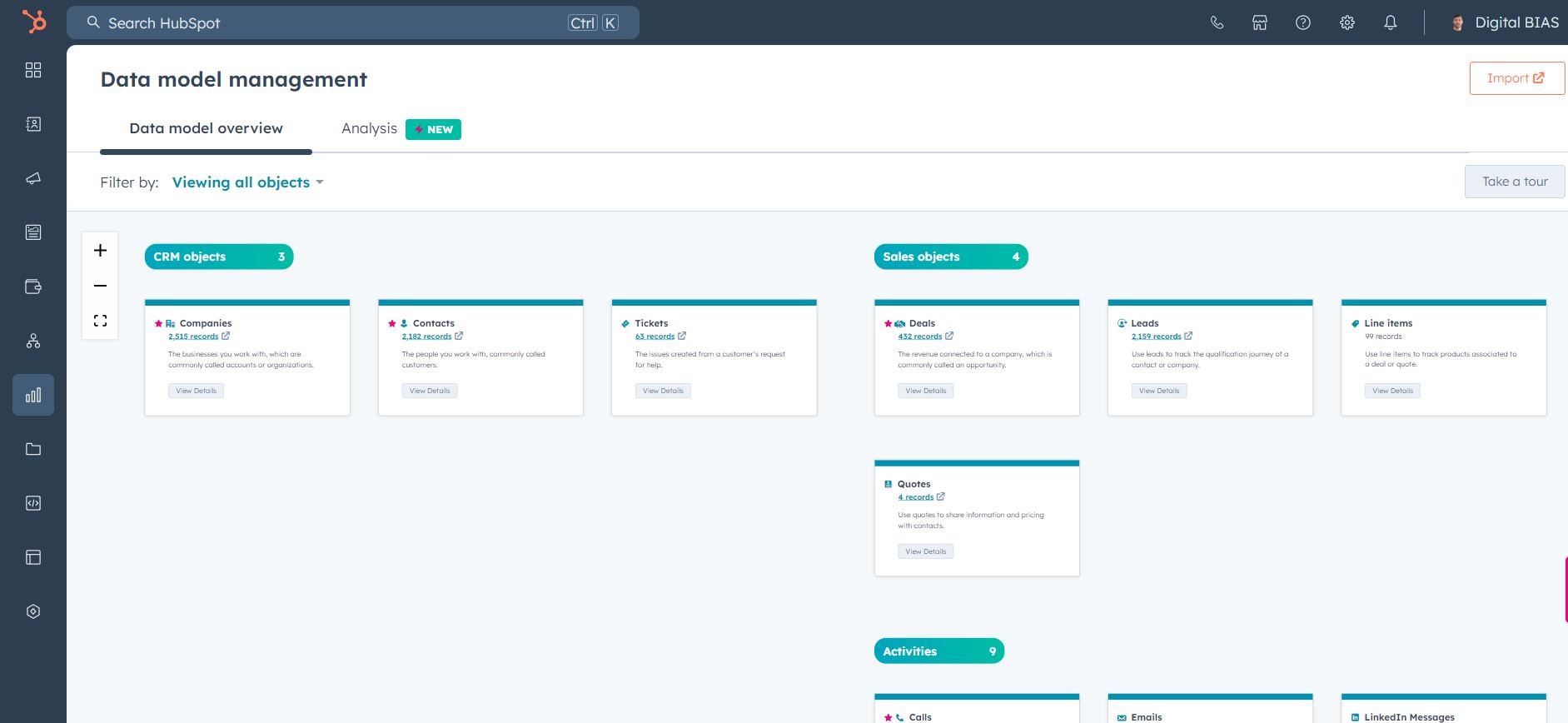
Task: Click the Take a tour button
Action: (1515, 182)
